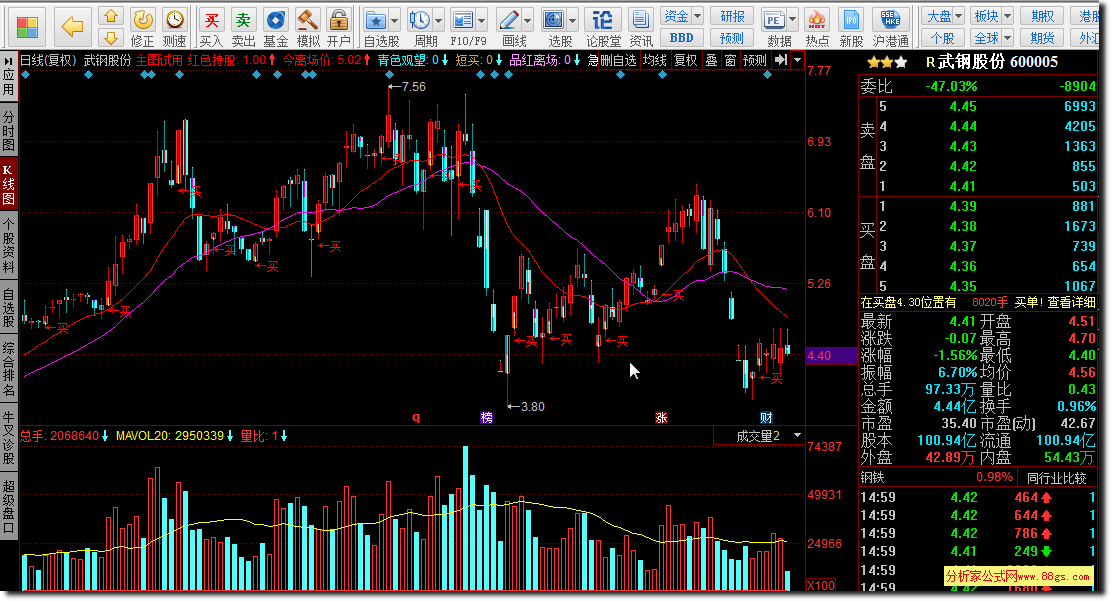Expand the F10/F9 dropdown arrow
1112x601 pixels.
tap(482, 20)
